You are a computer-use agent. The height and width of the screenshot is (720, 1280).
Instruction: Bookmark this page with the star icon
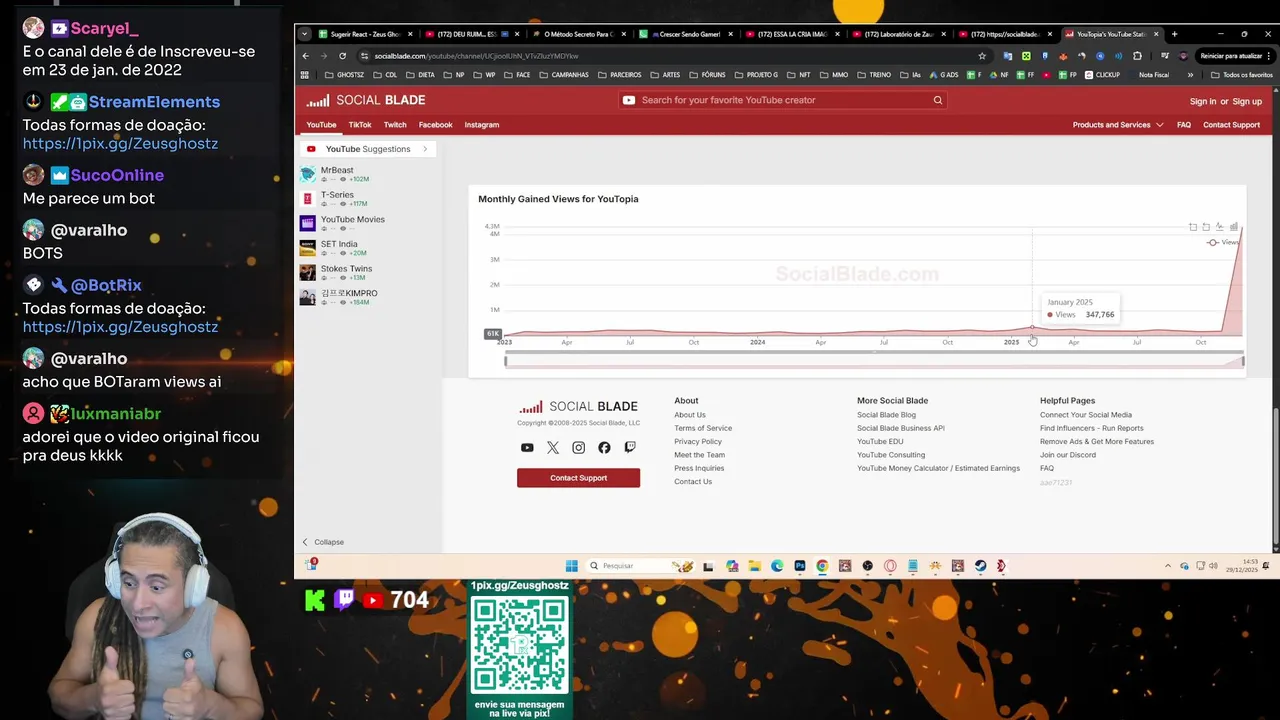point(982,56)
